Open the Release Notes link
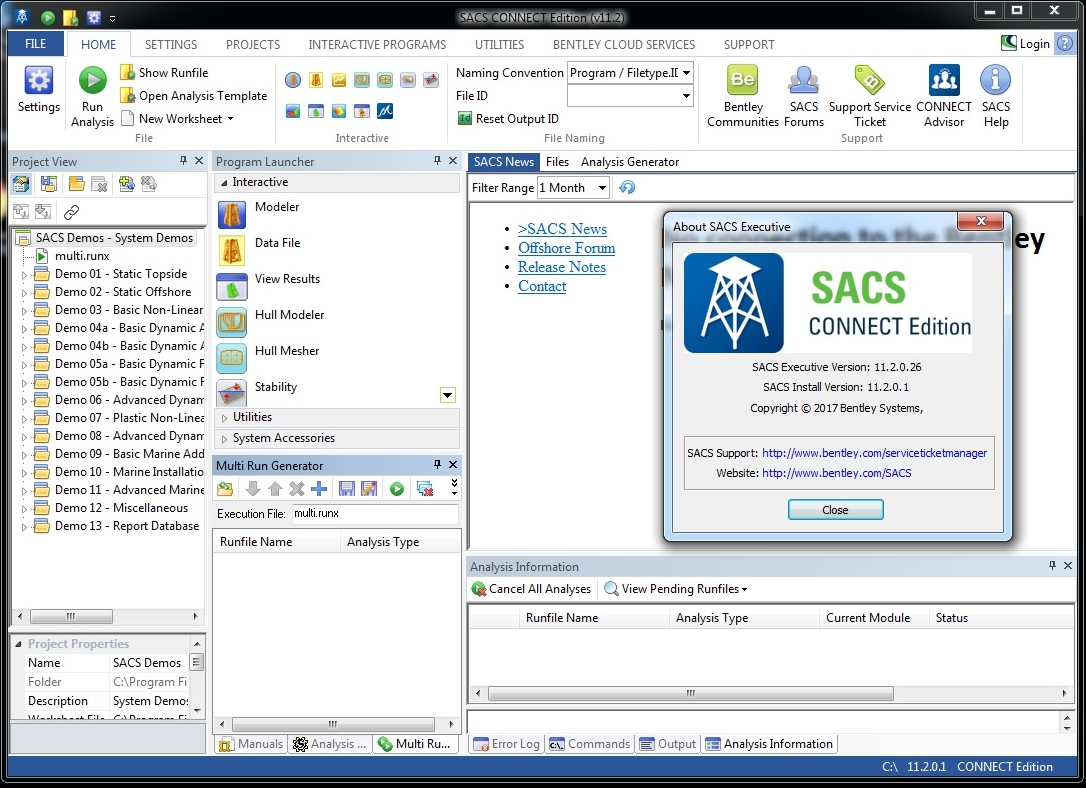This screenshot has width=1086, height=788. tap(562, 267)
